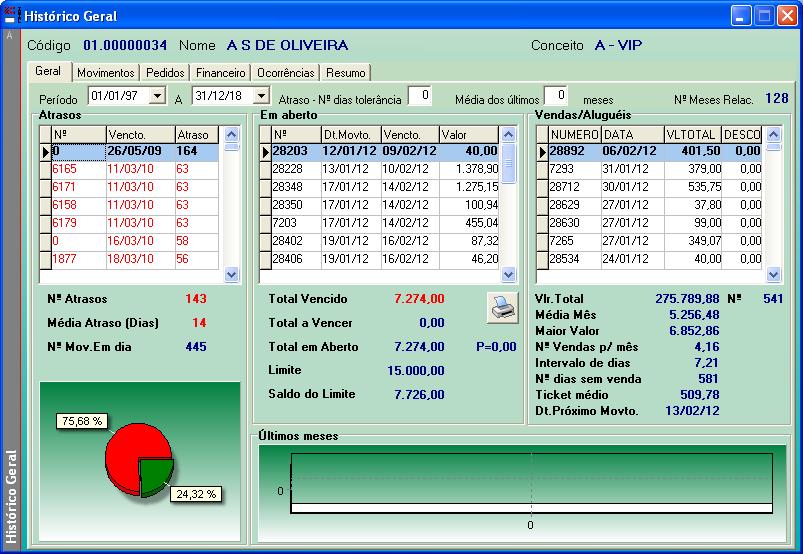Click the Histórico Geral title bar icon
The height and width of the screenshot is (554, 803).
click(x=10, y=16)
